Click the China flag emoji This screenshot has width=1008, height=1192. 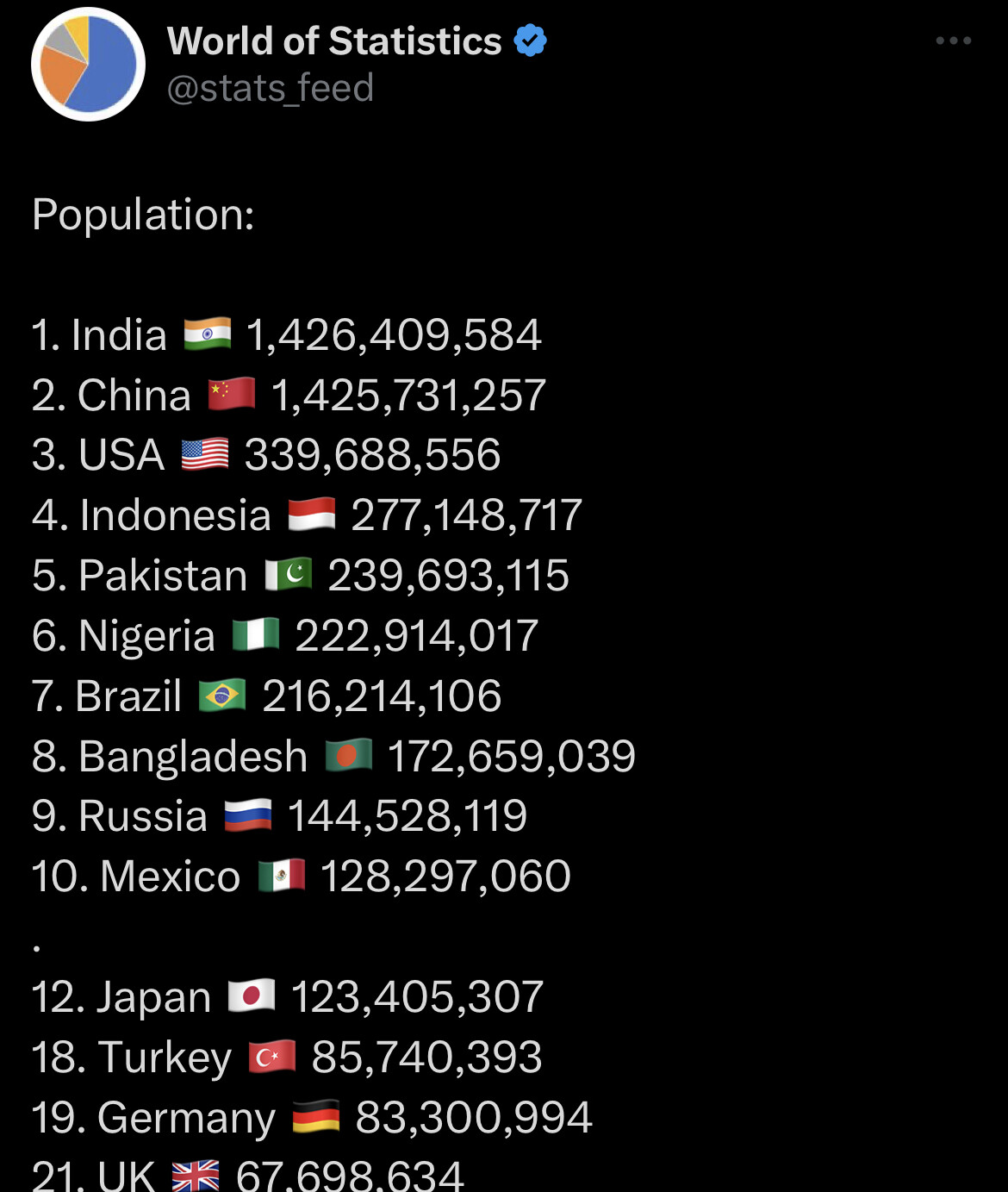(232, 394)
